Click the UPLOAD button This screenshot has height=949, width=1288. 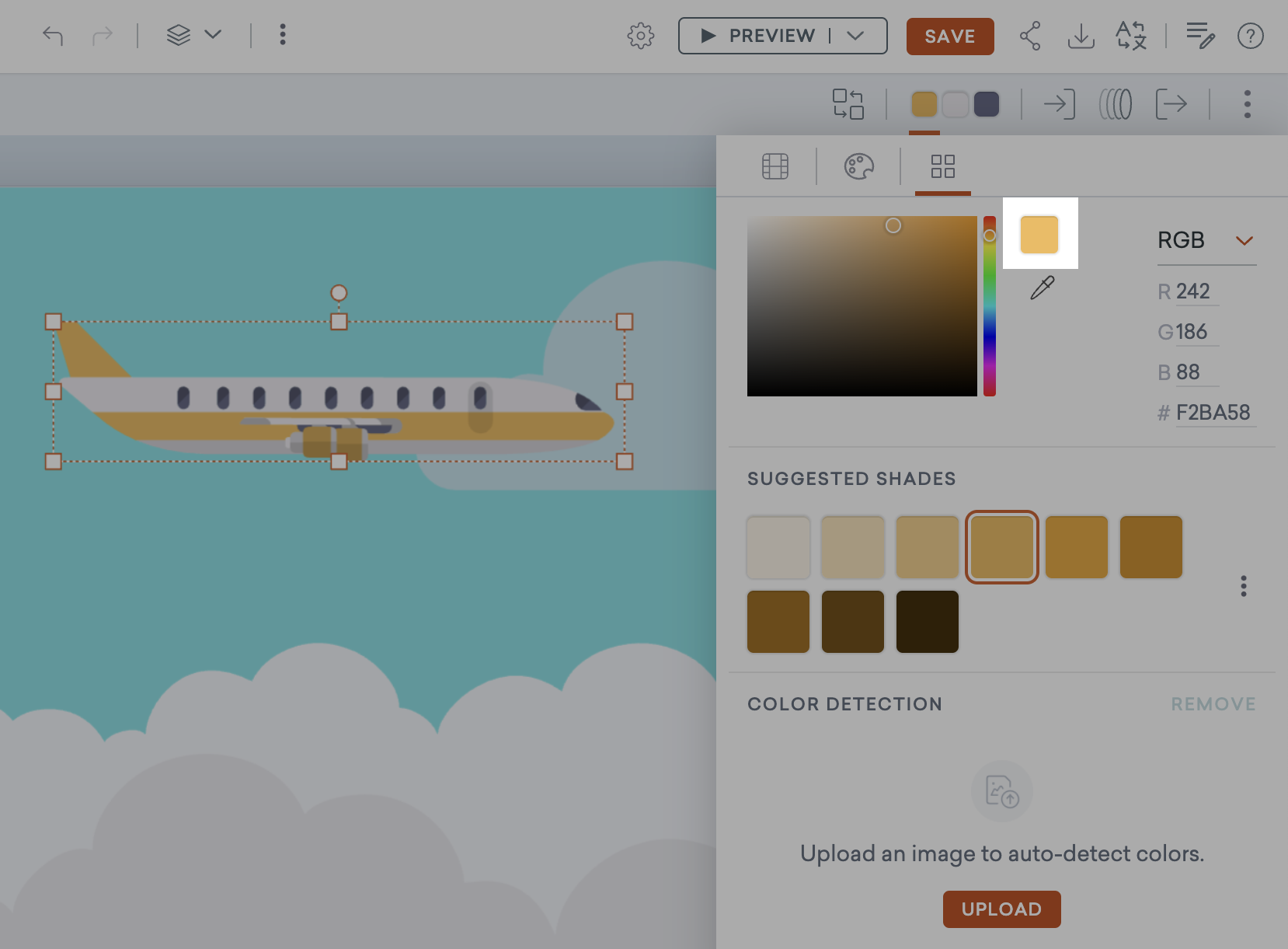click(x=1002, y=909)
